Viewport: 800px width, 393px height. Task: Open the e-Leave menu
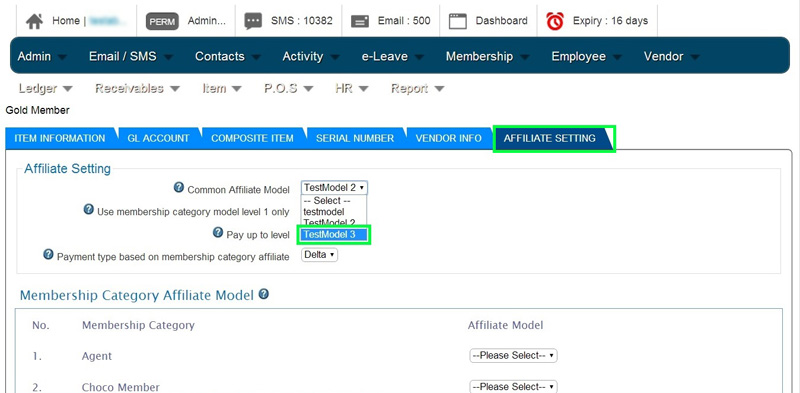392,56
